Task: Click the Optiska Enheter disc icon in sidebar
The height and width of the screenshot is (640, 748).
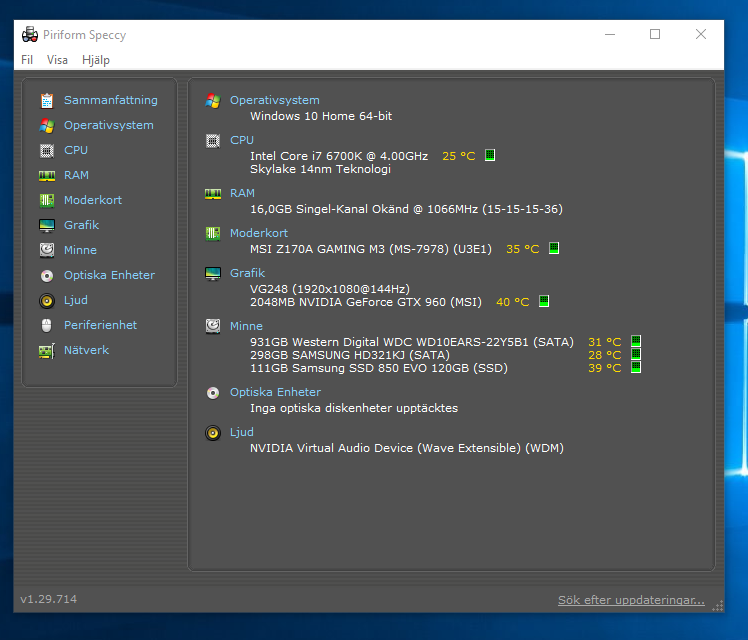Action: click(47, 276)
